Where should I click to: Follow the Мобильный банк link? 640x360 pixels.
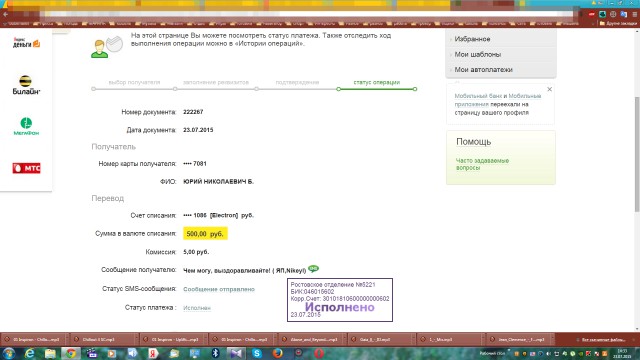[x=478, y=96]
